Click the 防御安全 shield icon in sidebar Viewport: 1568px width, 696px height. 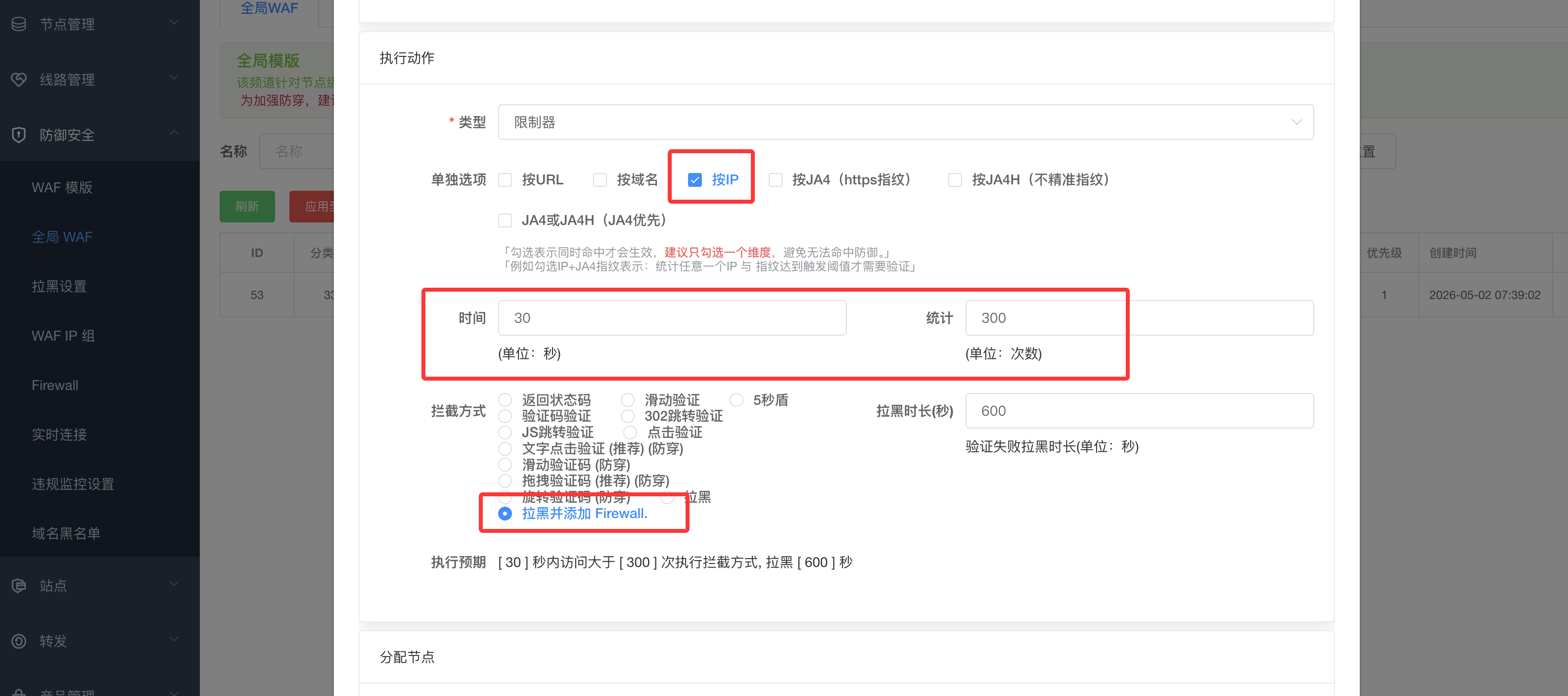pyautogui.click(x=19, y=134)
